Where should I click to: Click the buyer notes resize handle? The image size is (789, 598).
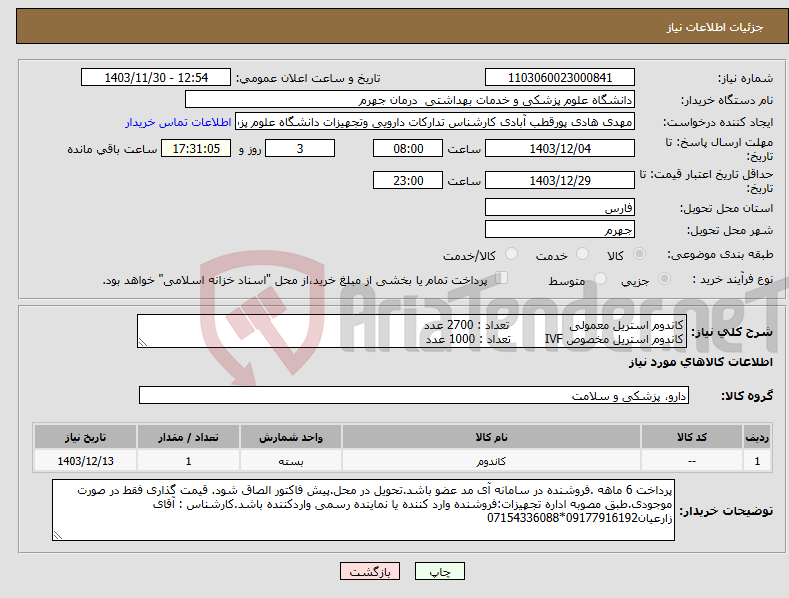58,536
